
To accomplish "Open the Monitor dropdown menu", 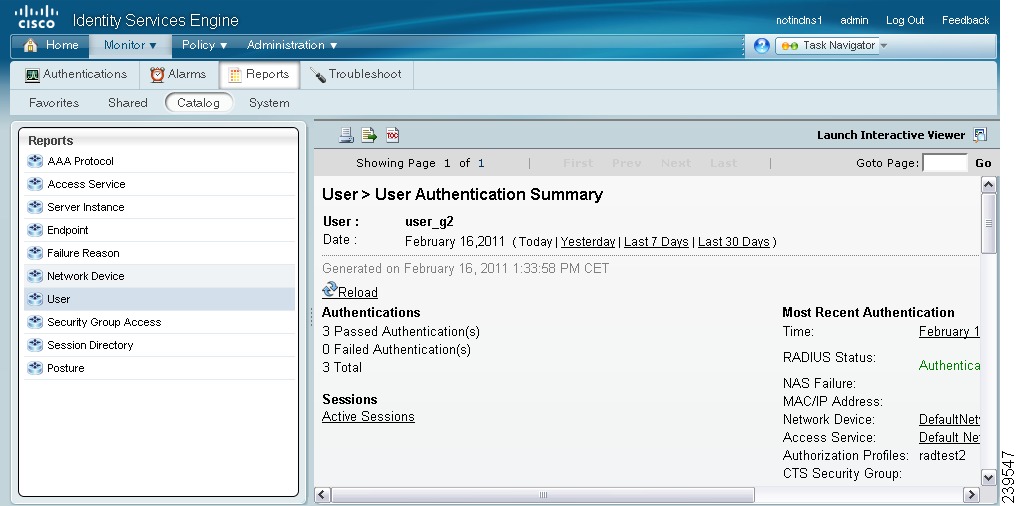I will click(x=130, y=45).
